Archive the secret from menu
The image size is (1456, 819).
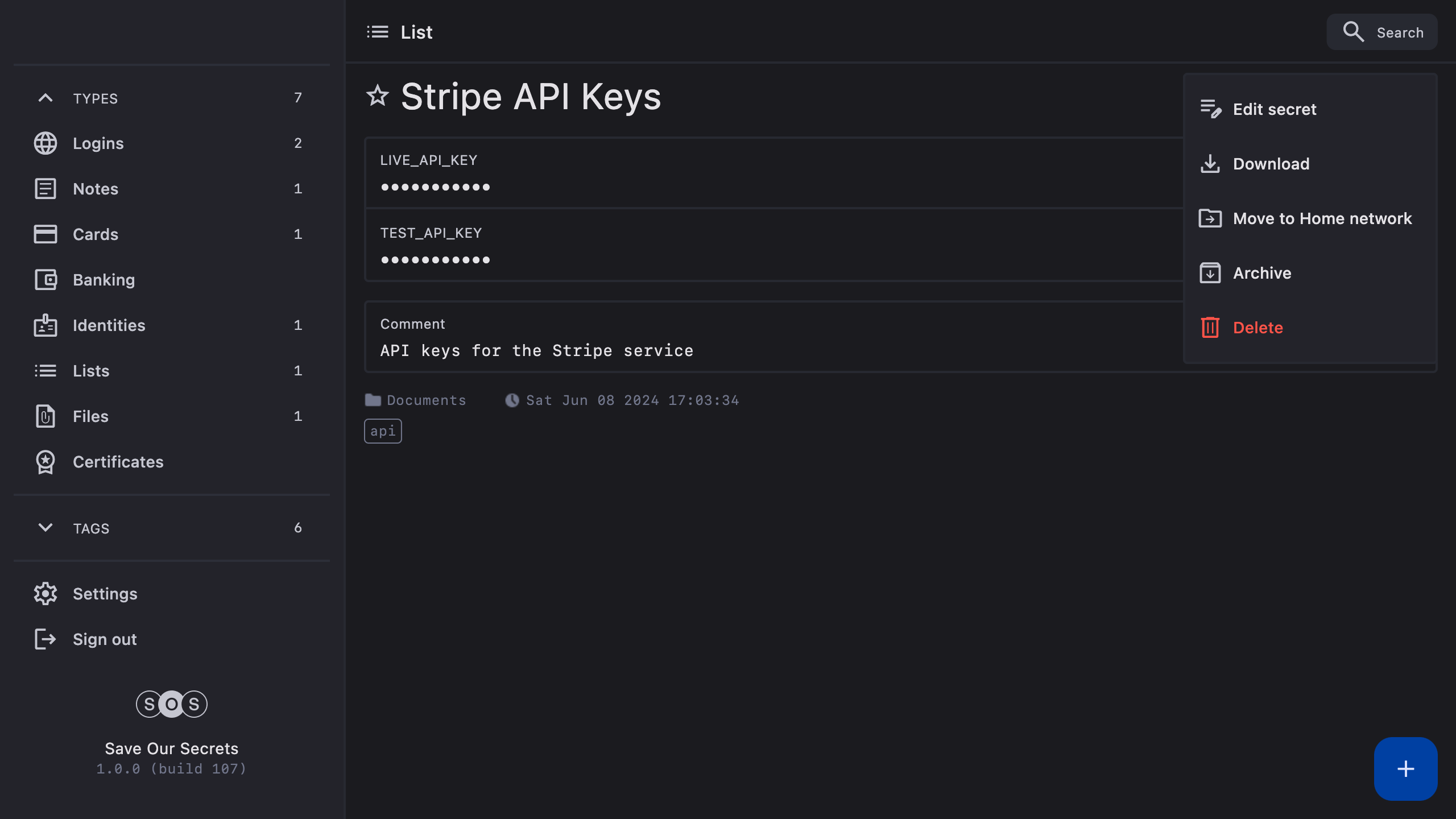pos(1261,273)
